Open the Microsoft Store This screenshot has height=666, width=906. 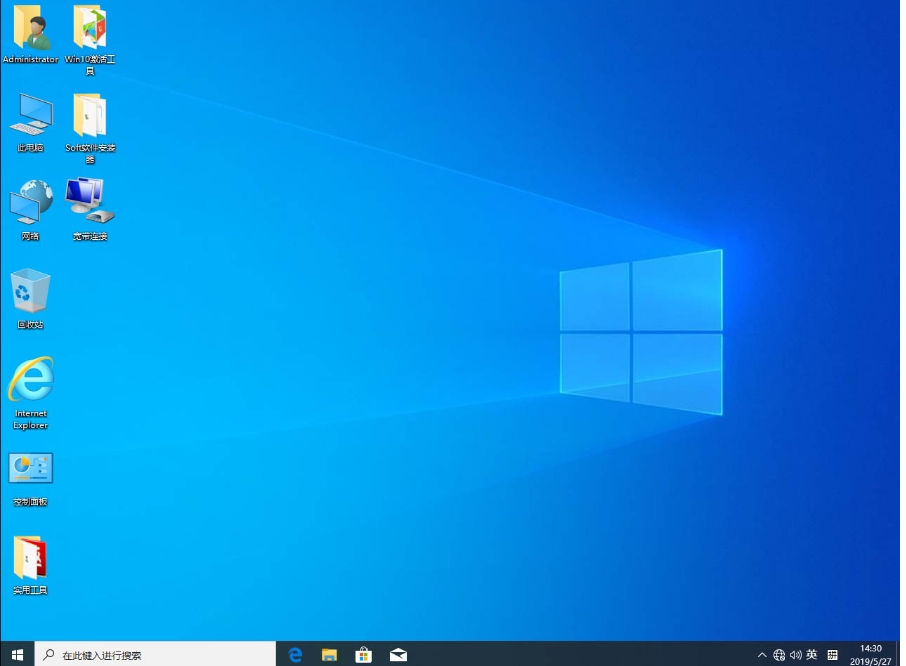pyautogui.click(x=363, y=654)
